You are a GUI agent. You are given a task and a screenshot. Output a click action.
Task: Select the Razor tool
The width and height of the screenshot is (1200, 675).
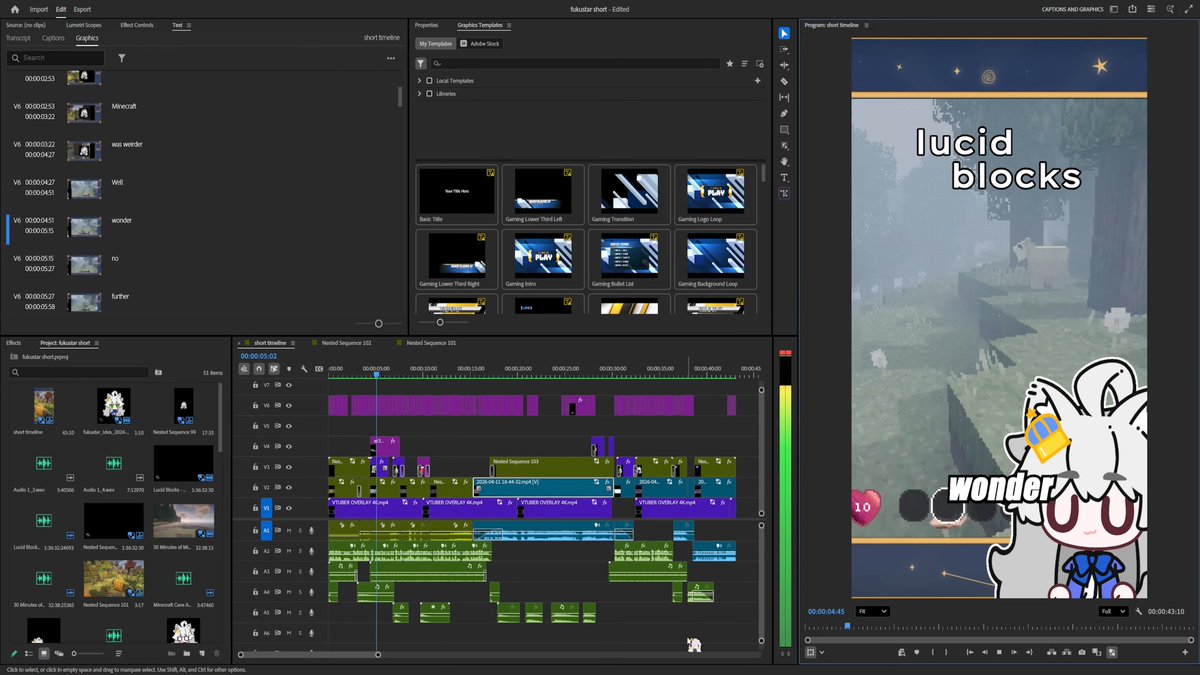pos(784,81)
